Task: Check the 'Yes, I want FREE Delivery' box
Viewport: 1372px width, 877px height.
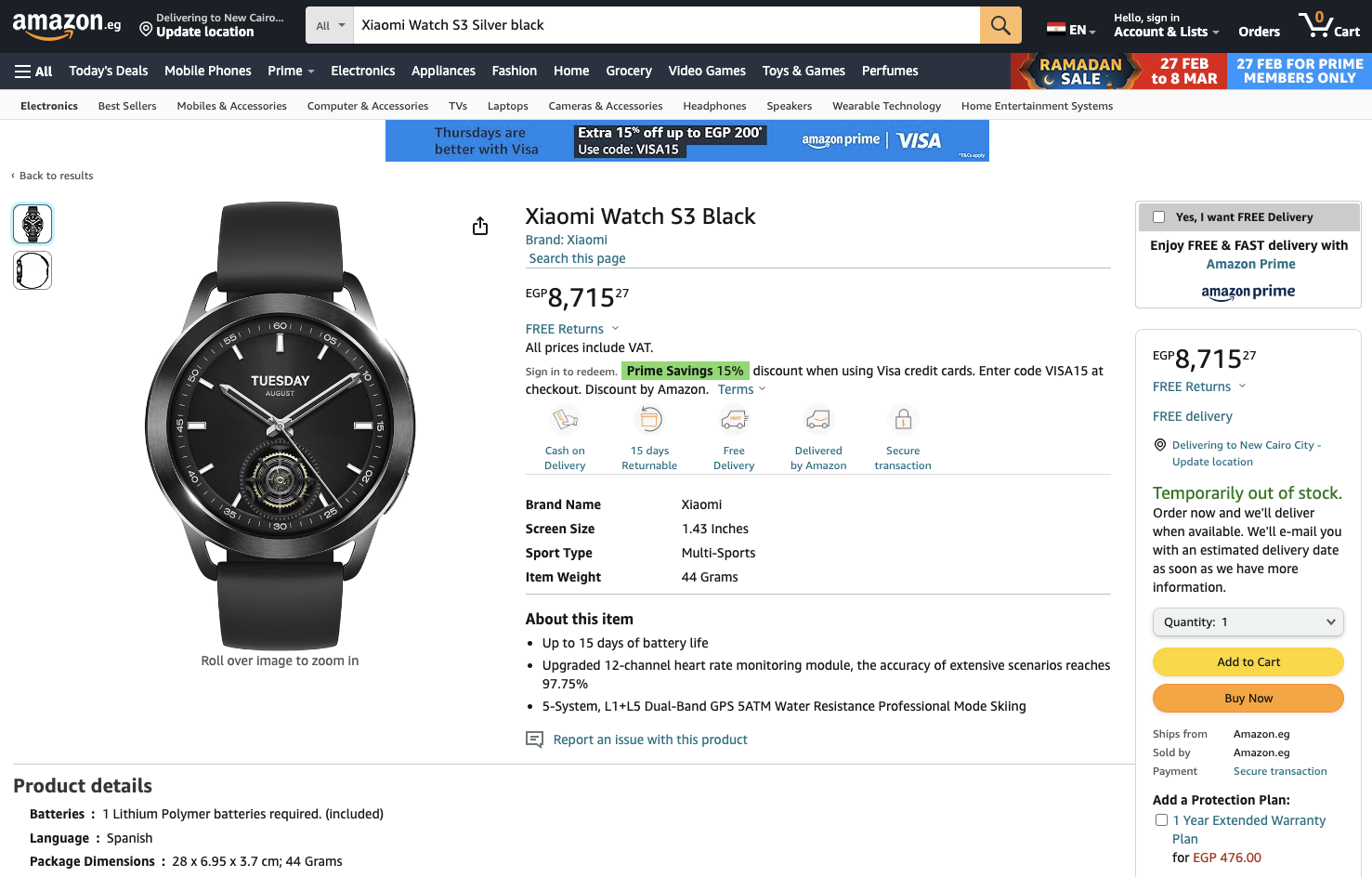Action: (x=1159, y=217)
